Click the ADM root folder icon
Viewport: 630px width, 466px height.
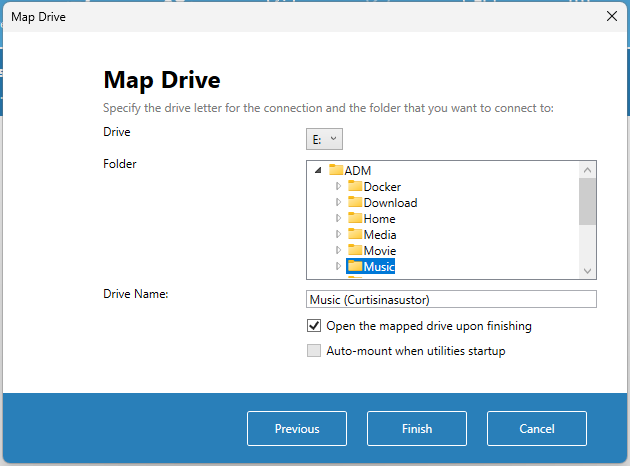336,170
